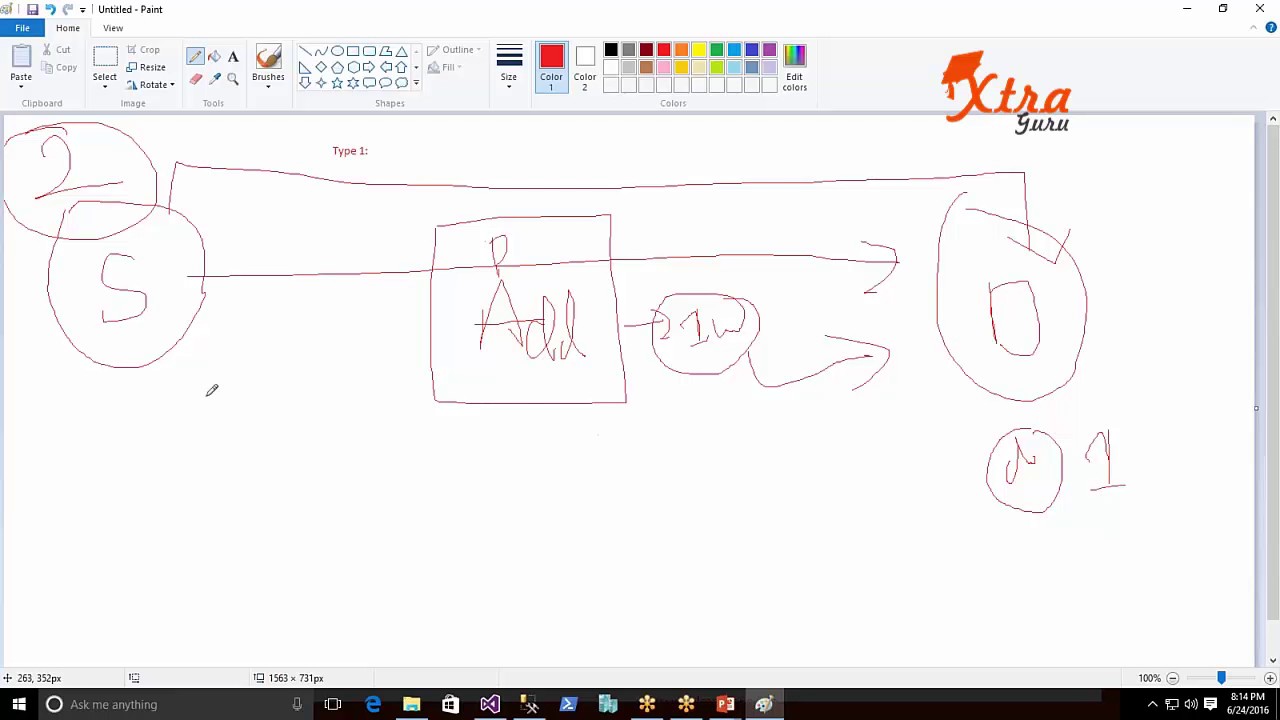
Task: Select the Magnifier tool
Action: 233,79
